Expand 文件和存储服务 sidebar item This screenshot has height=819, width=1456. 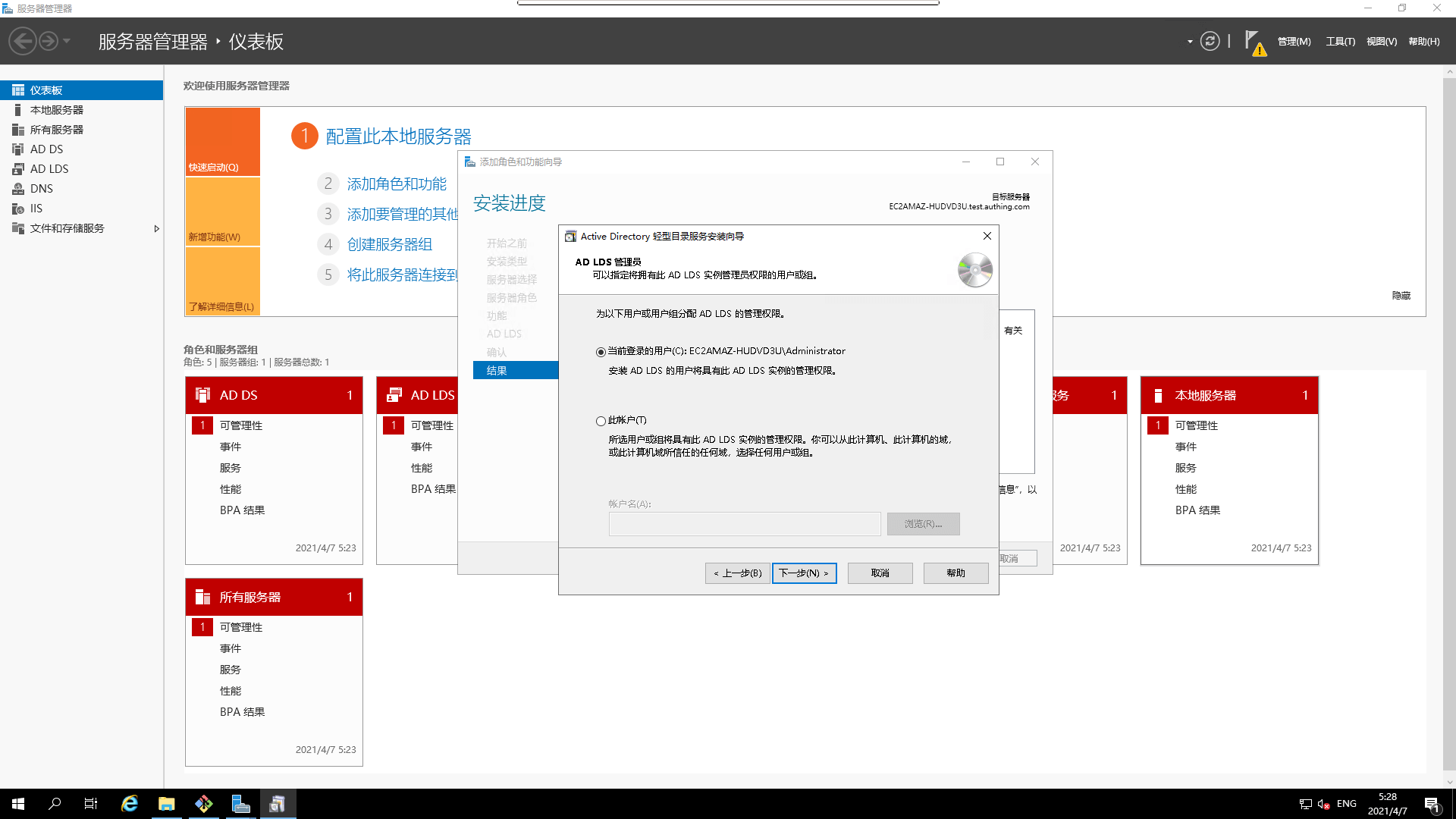156,228
